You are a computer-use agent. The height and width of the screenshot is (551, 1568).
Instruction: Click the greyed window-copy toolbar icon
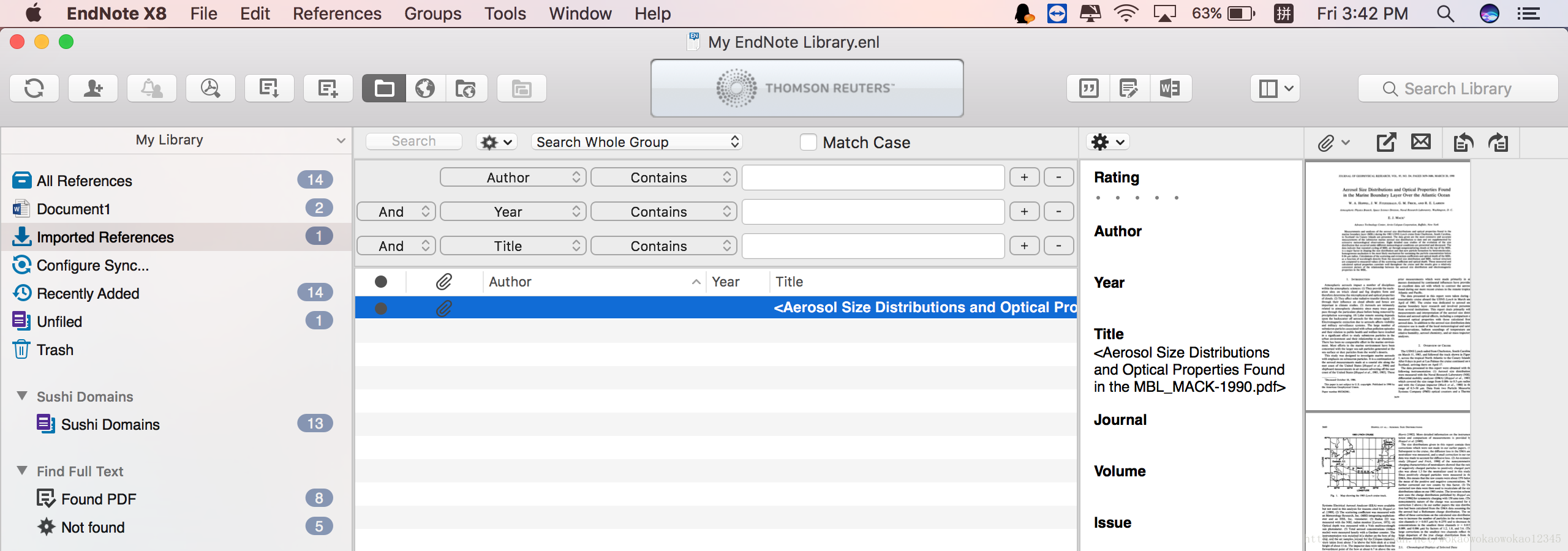click(x=522, y=89)
